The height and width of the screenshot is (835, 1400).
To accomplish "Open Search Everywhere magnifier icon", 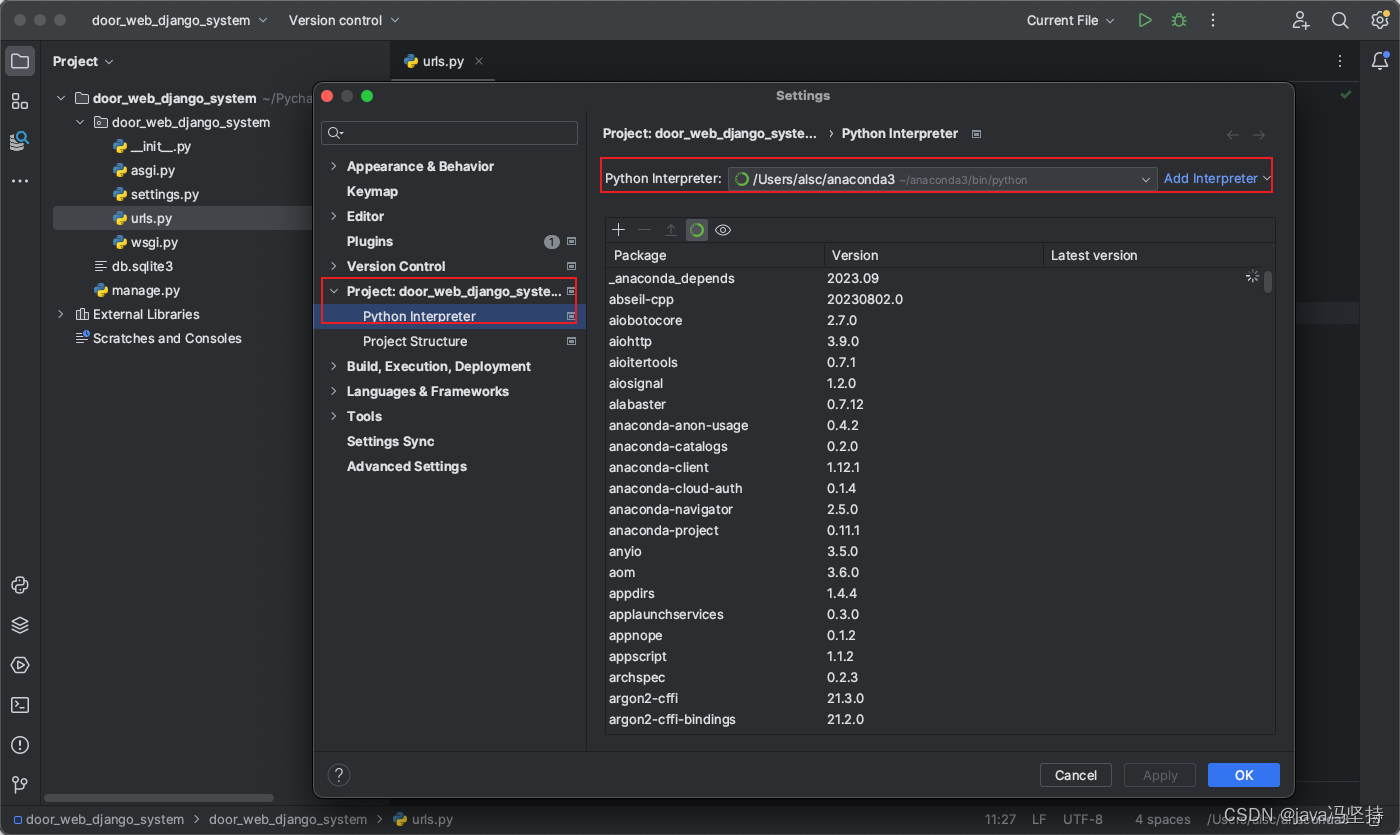I will 1340,20.
